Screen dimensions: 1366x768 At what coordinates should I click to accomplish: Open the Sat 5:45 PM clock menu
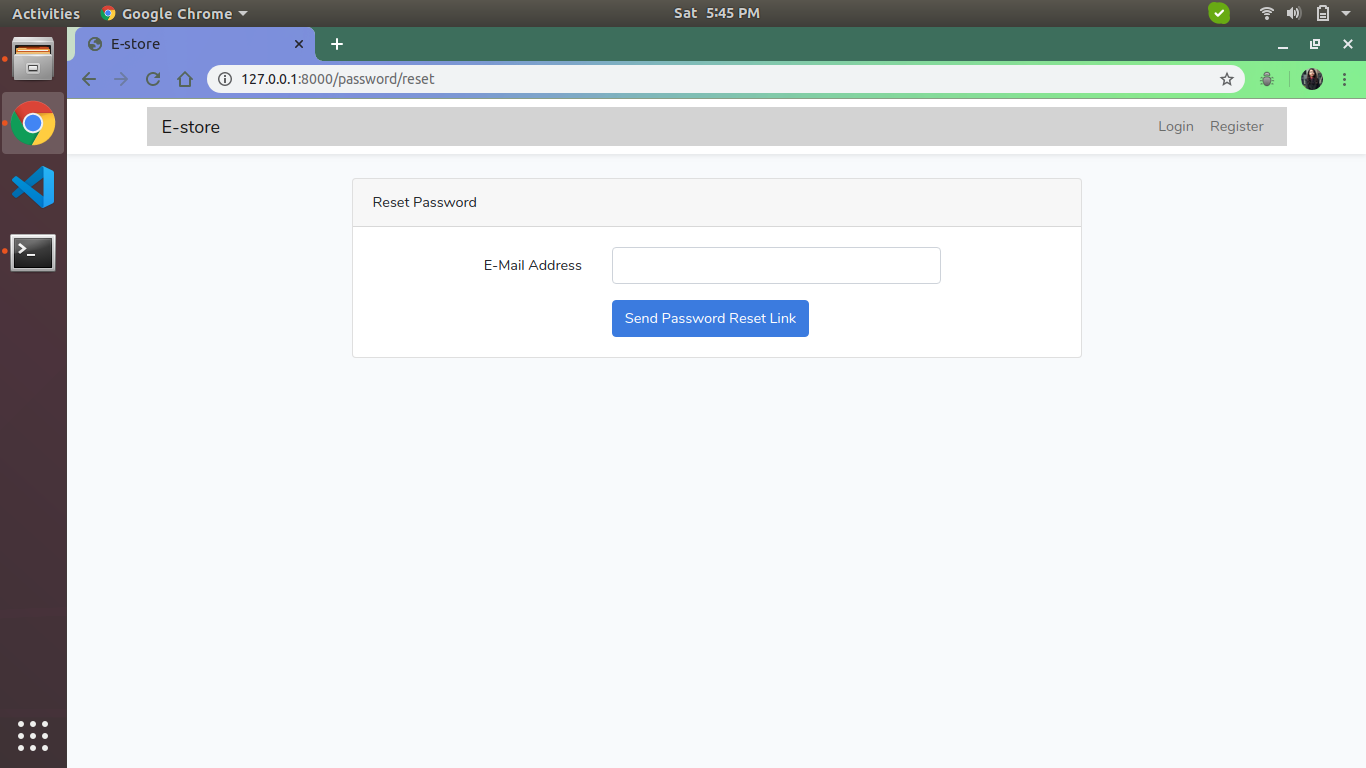coord(717,13)
